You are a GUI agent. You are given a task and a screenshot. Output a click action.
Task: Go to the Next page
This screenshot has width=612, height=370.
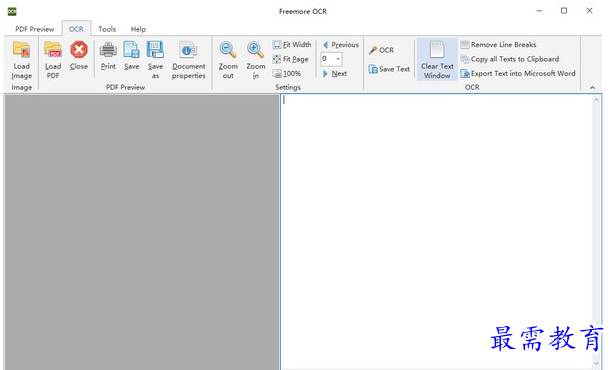335,73
